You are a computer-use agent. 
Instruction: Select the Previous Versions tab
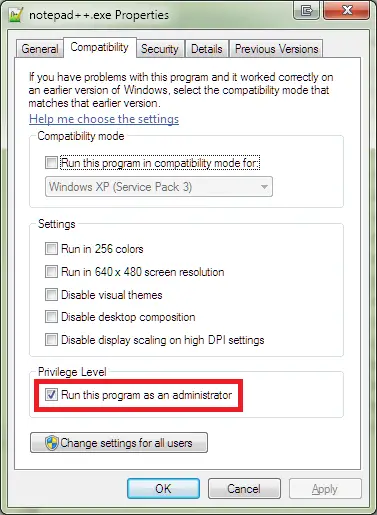click(x=277, y=49)
